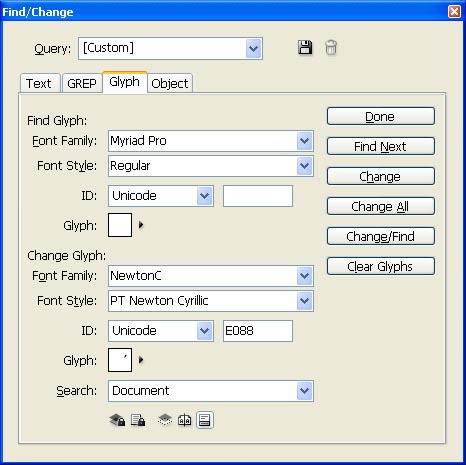The image size is (466, 465).
Task: Click the Delete Query trash icon
Action: point(331,47)
